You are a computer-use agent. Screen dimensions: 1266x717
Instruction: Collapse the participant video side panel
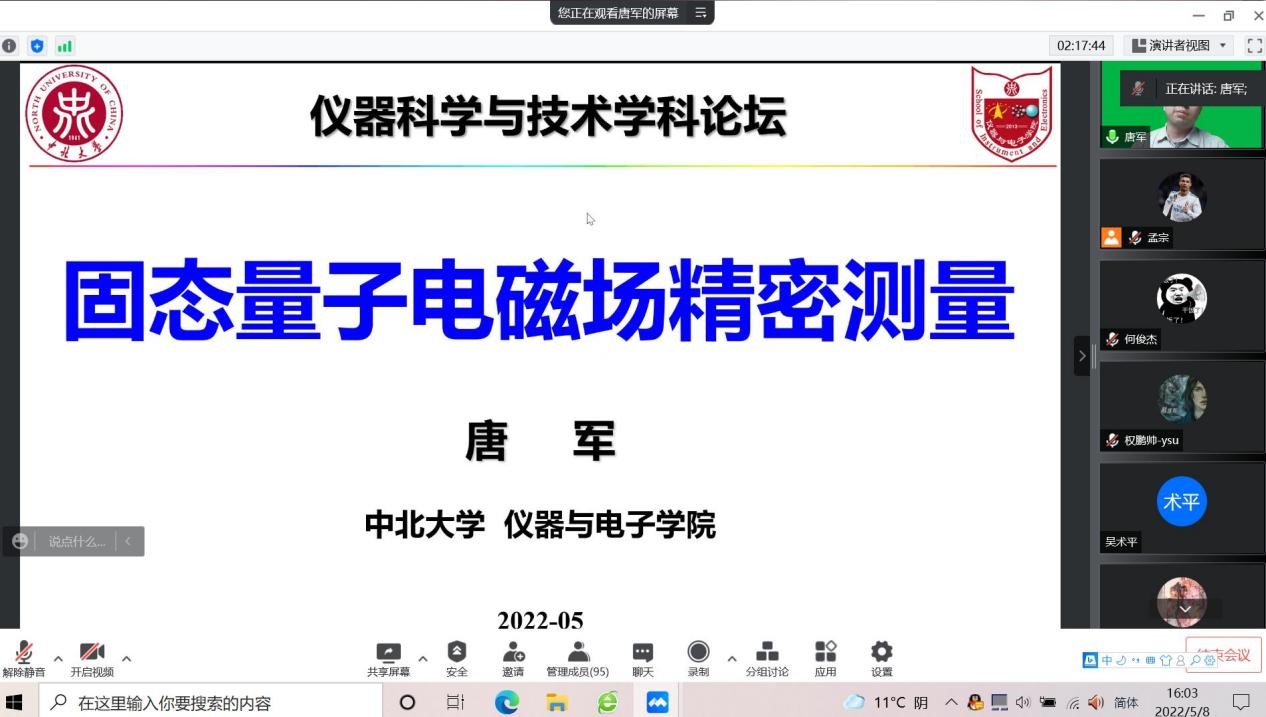1081,356
